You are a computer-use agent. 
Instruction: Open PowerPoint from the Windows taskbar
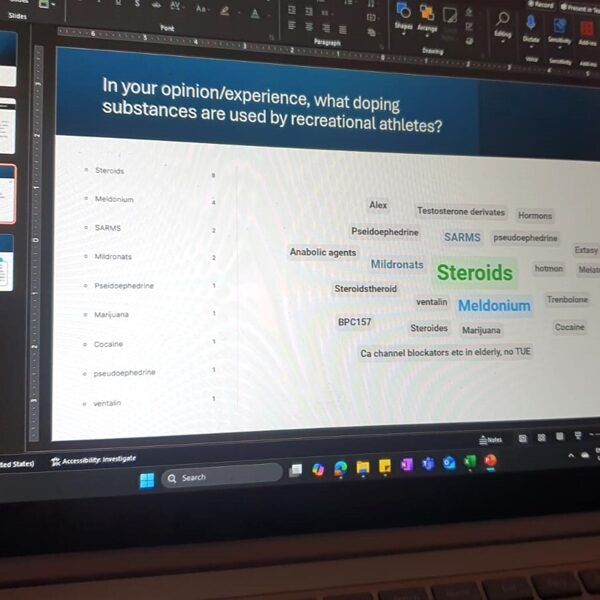[x=490, y=461]
